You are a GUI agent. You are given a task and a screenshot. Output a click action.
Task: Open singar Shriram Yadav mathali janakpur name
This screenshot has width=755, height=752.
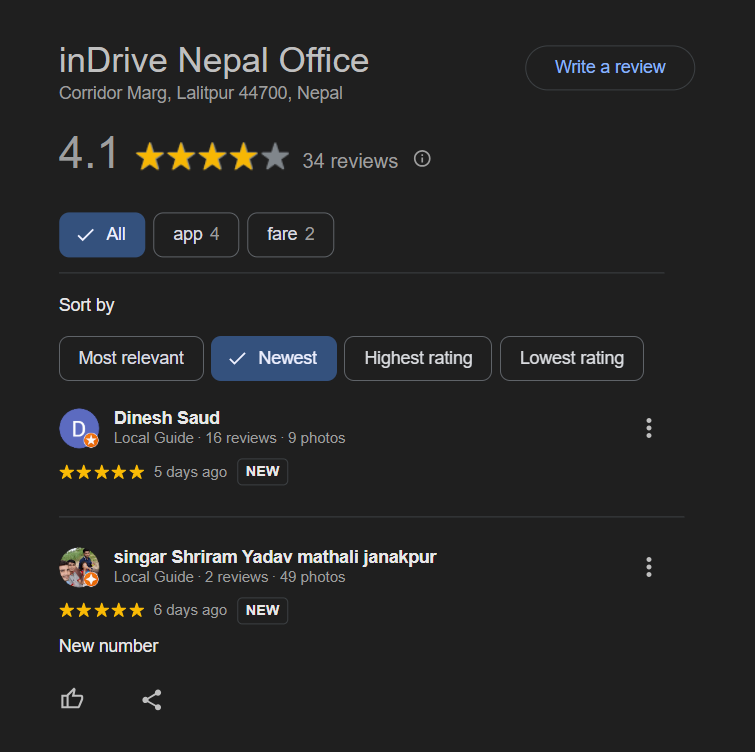(275, 557)
